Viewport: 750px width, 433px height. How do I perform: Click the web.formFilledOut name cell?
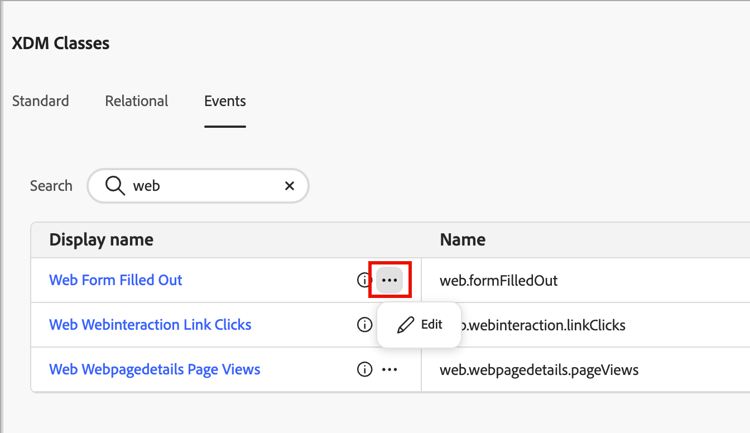tap(498, 281)
